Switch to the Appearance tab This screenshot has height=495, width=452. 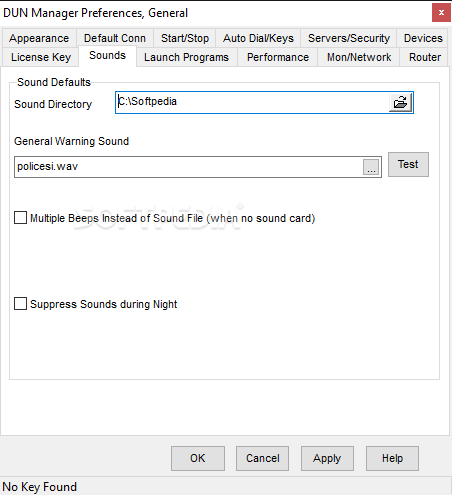tap(39, 38)
